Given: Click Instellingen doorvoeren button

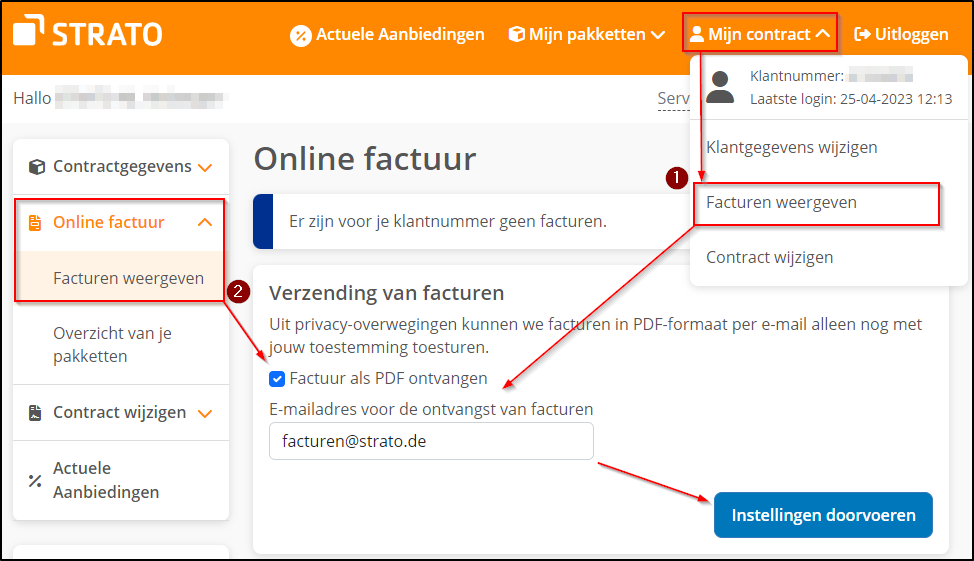Looking at the screenshot, I should [x=823, y=515].
